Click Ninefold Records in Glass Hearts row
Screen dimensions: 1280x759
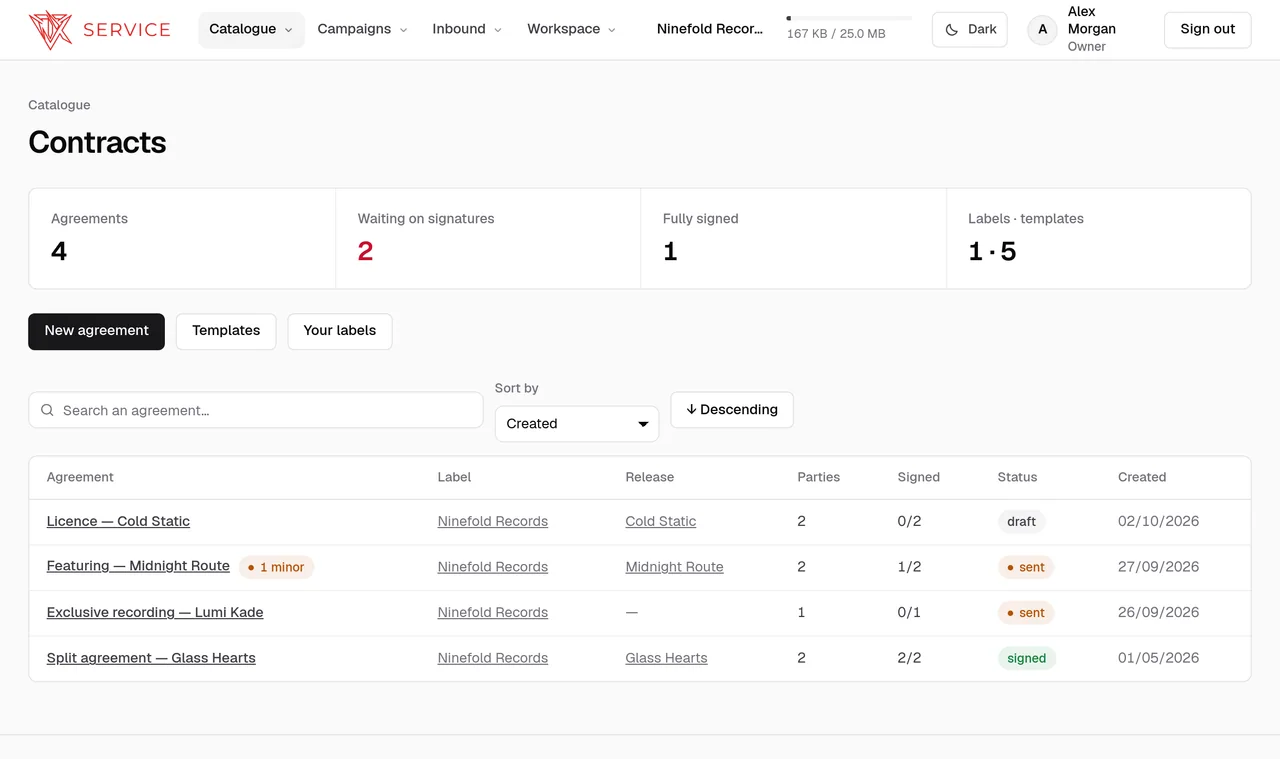493,658
